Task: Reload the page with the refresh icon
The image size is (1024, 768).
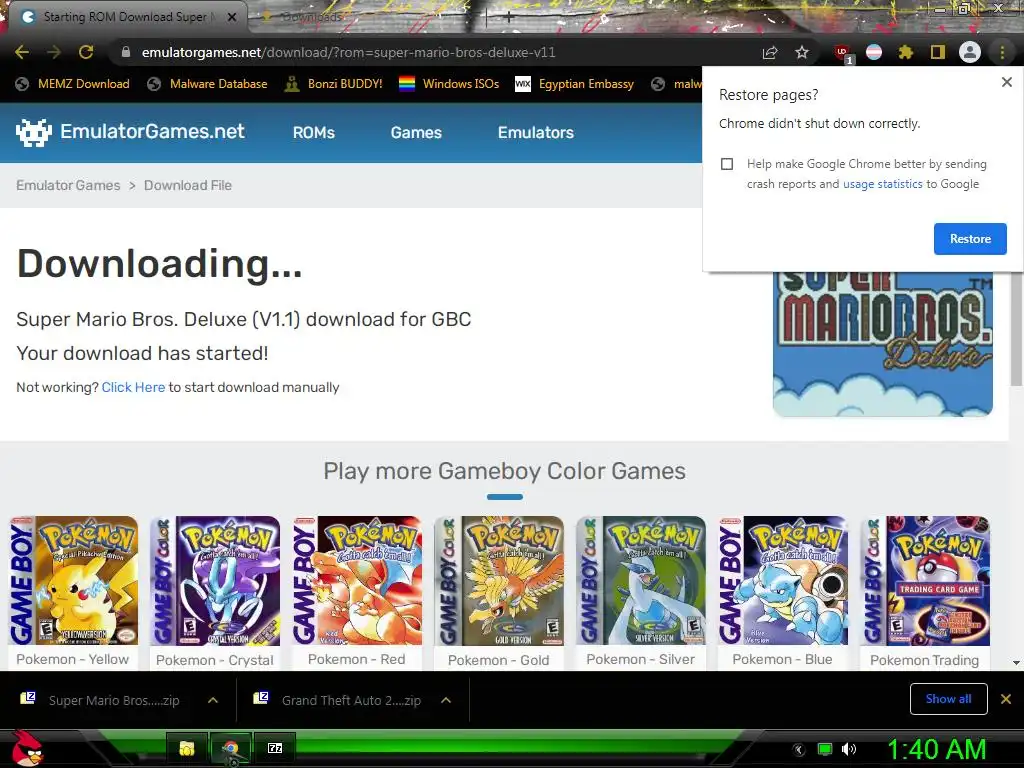Action: tap(86, 52)
